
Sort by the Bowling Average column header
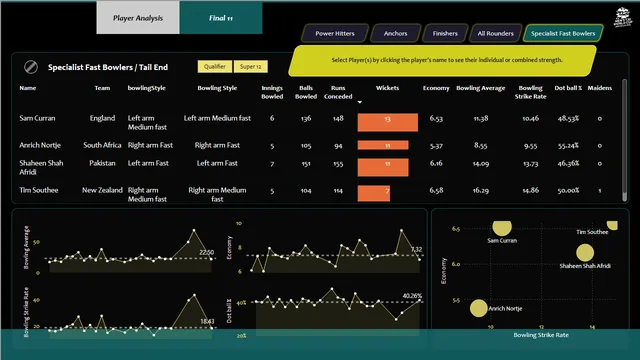coord(480,88)
